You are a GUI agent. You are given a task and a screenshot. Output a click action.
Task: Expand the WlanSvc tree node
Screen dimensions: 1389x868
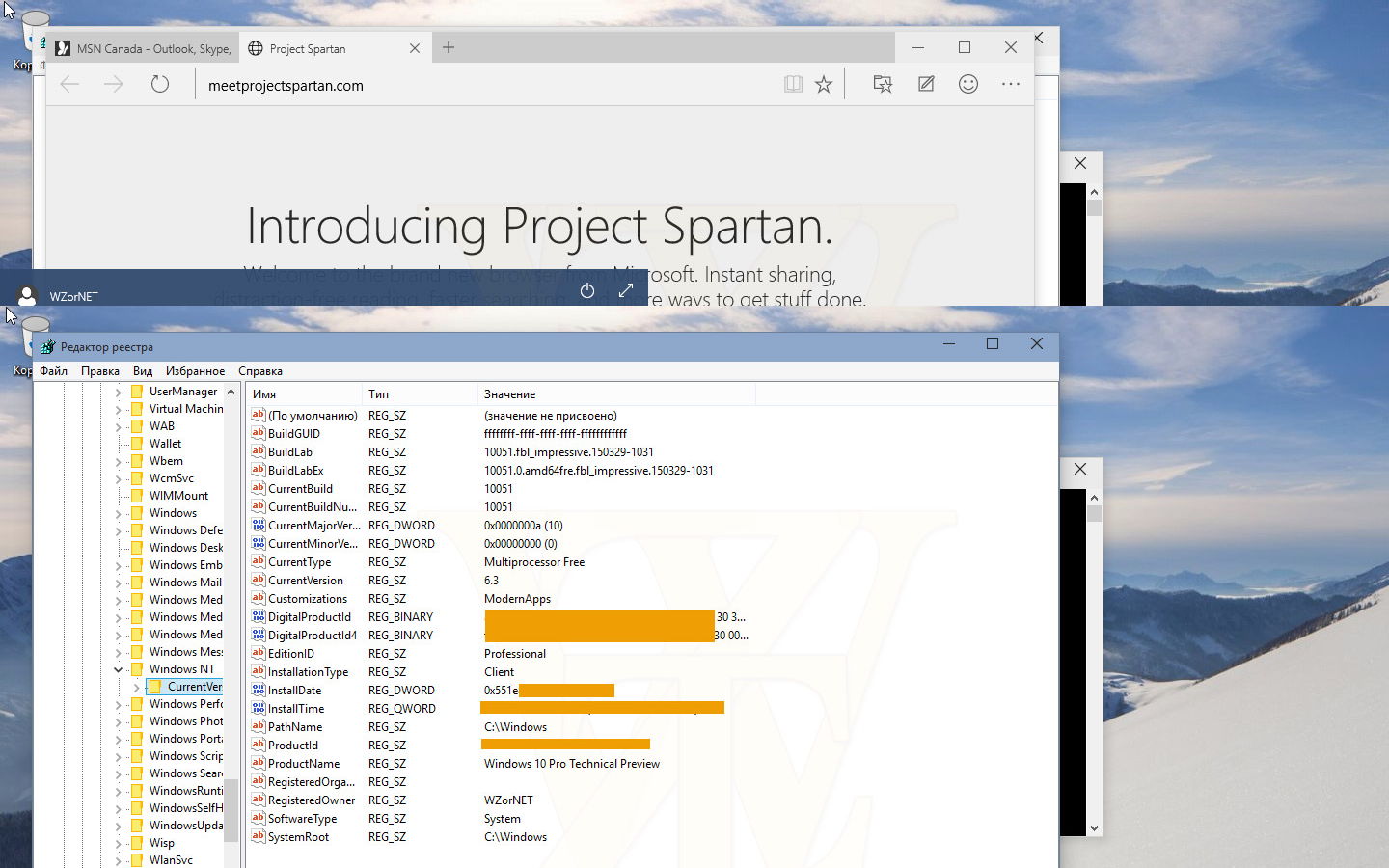click(119, 860)
